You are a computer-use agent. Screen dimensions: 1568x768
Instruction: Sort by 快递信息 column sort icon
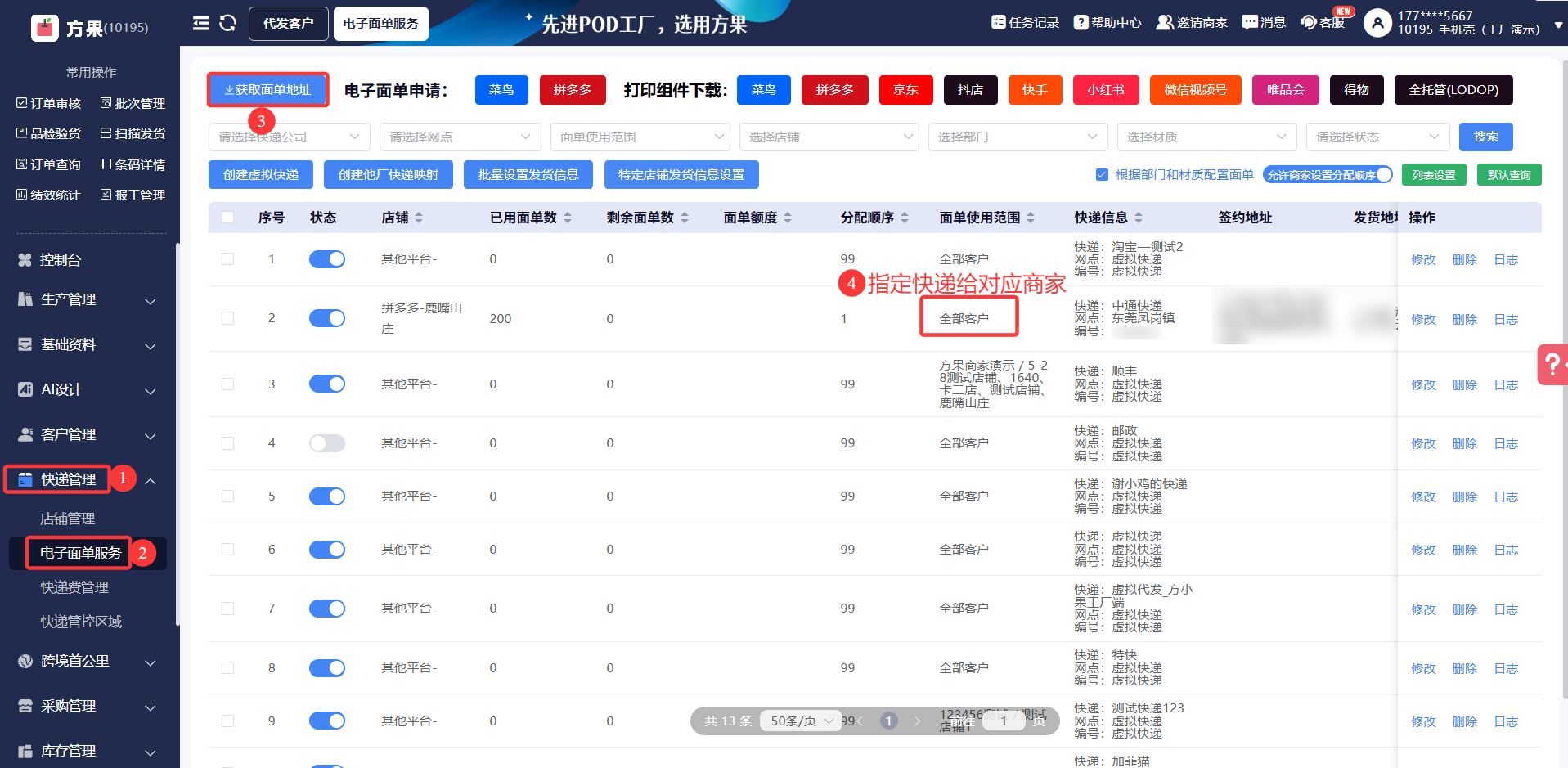(1139, 218)
